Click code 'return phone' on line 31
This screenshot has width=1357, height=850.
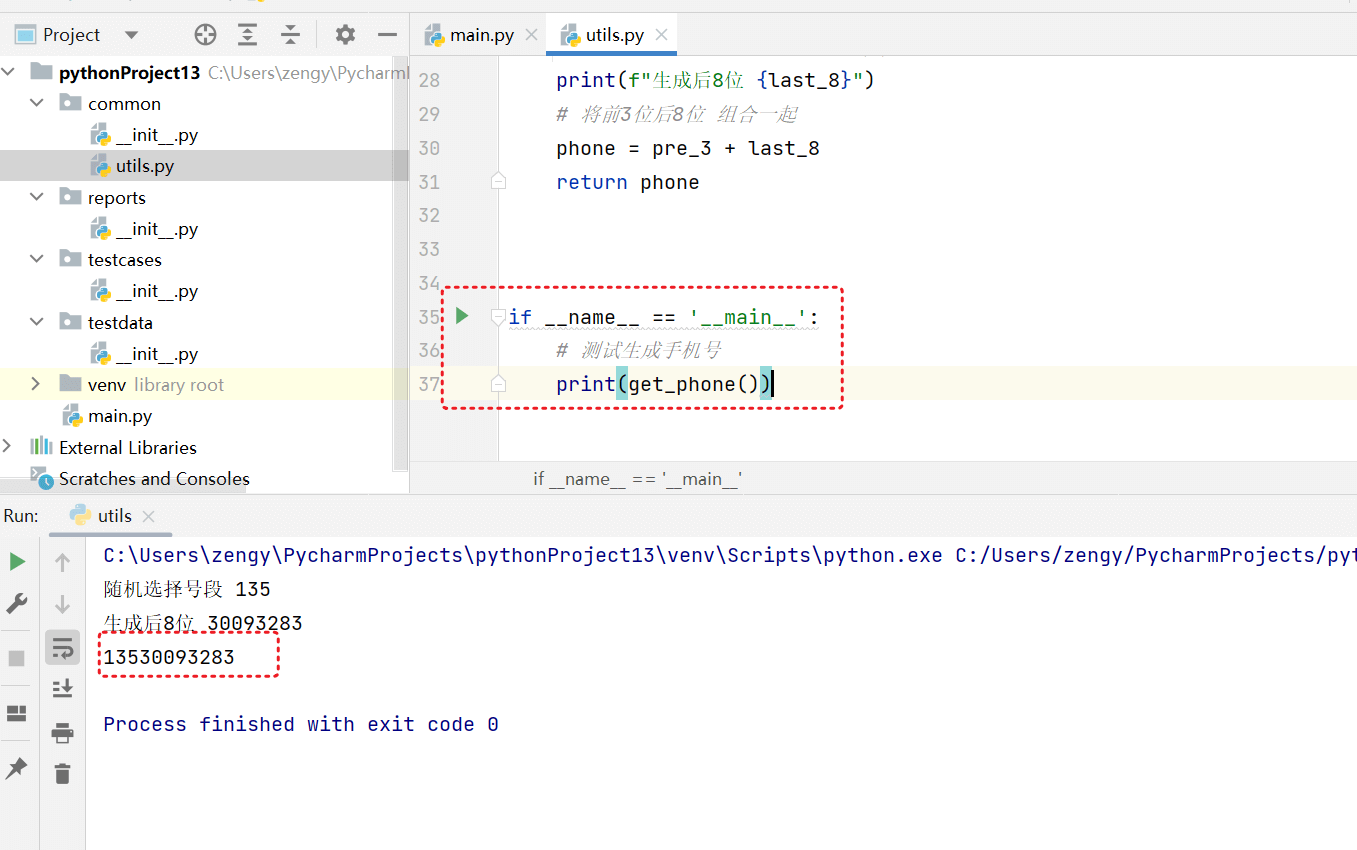[628, 182]
